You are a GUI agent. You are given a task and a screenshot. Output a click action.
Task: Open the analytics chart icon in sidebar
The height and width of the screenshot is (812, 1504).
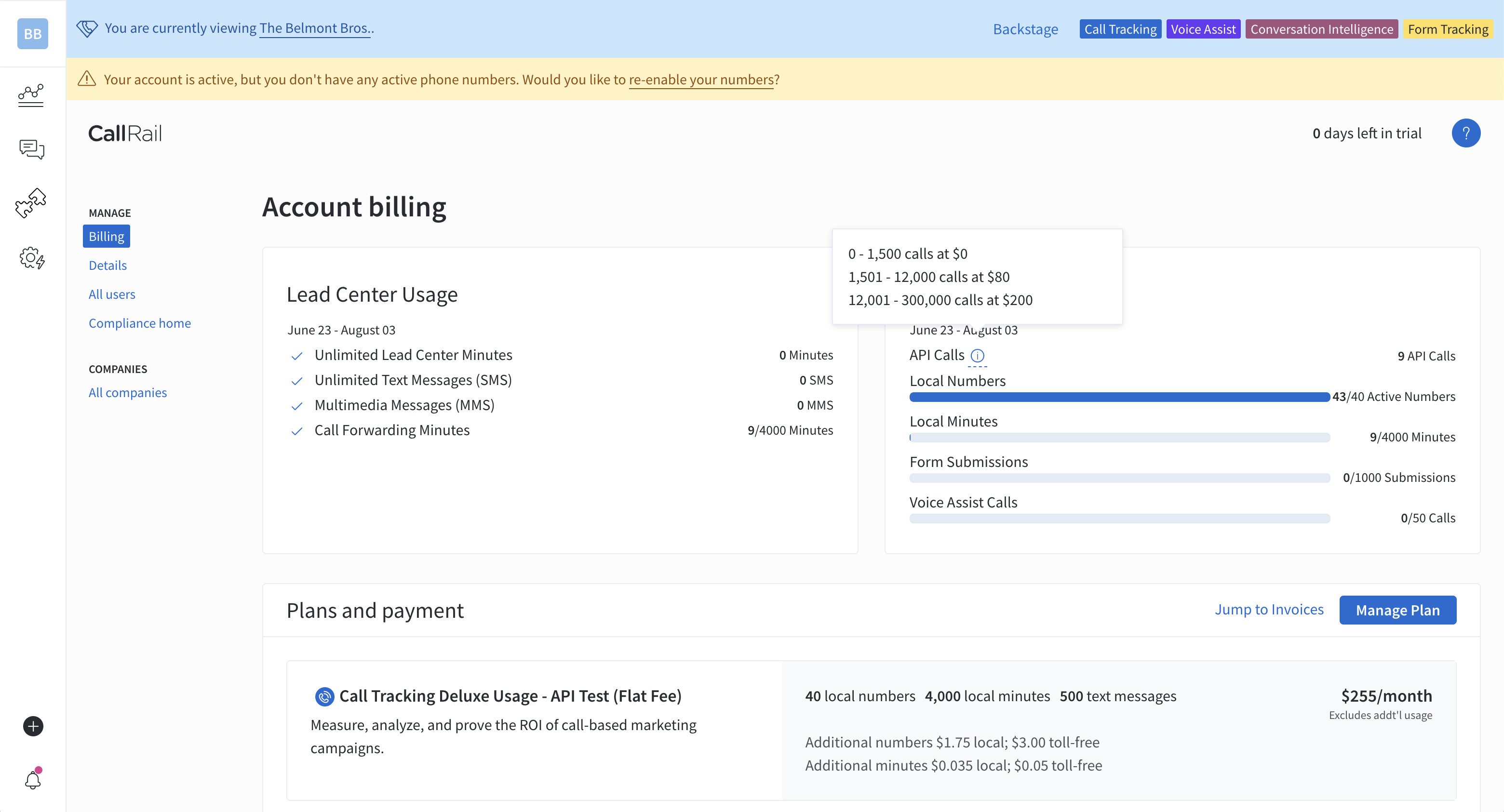click(31, 95)
